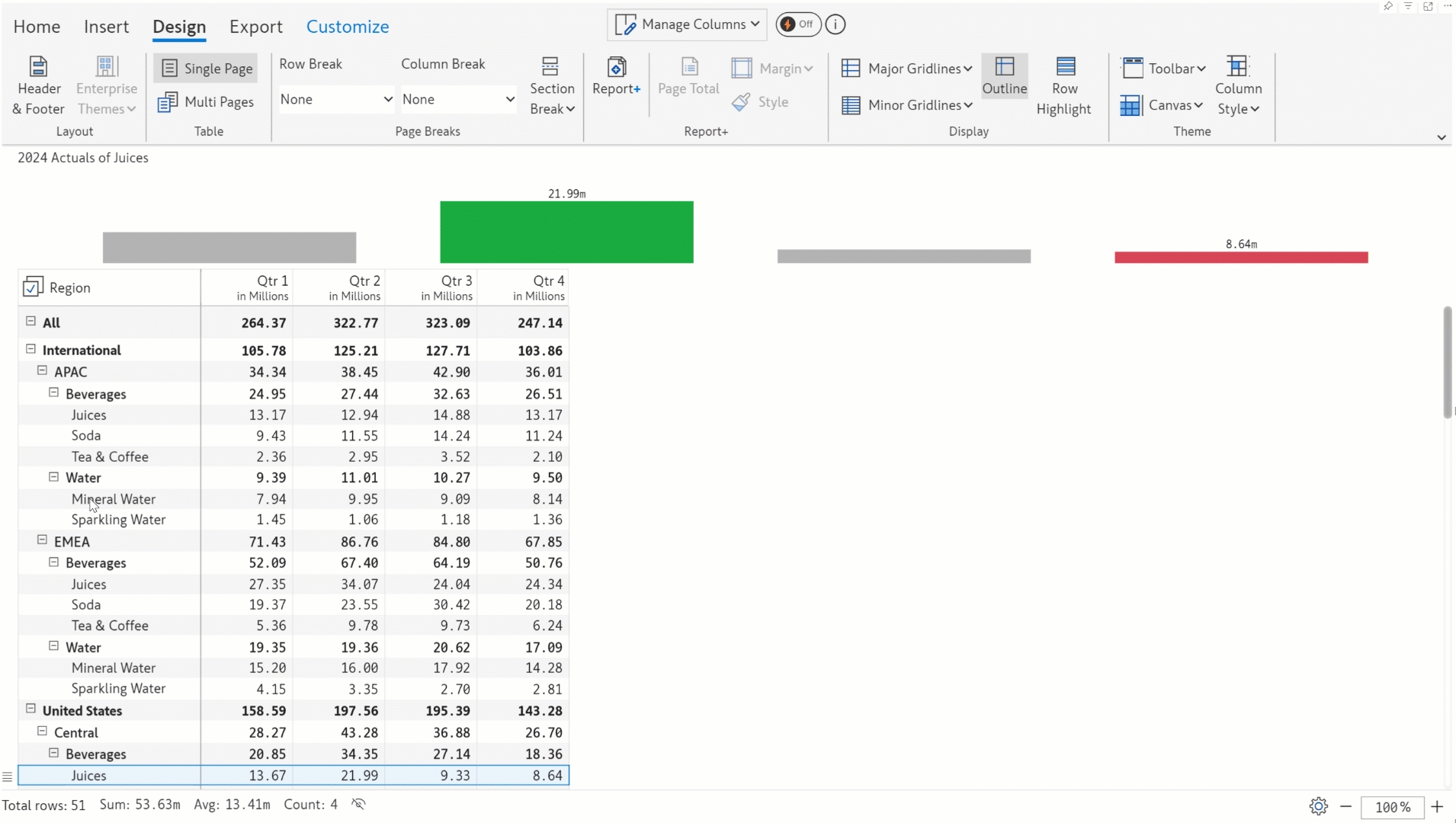Select Multi Pages table layout
Viewport: 1456px width, 823px height.
pos(206,102)
